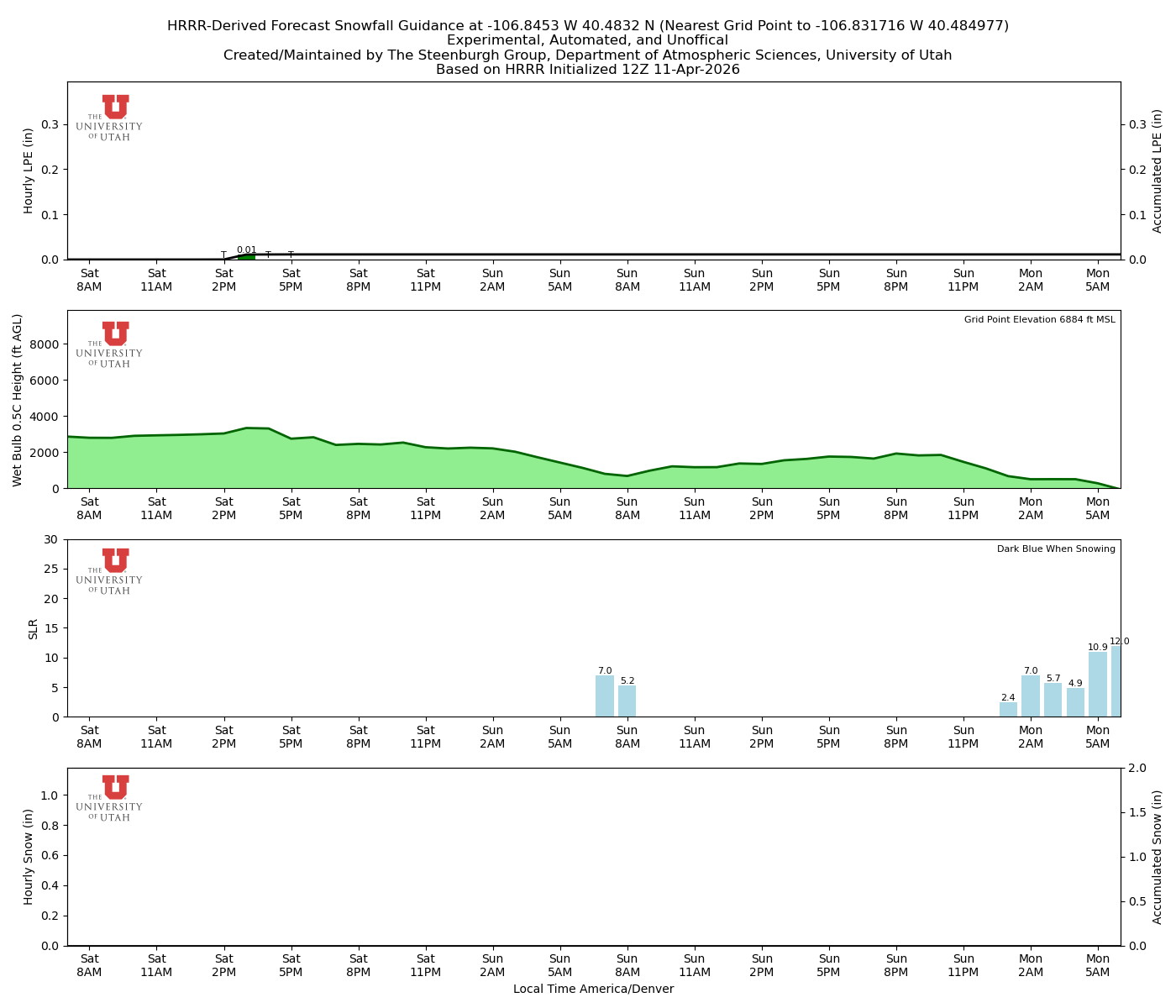
Task: Click the SLR bar labeled 4.9
Action: coord(1075,702)
